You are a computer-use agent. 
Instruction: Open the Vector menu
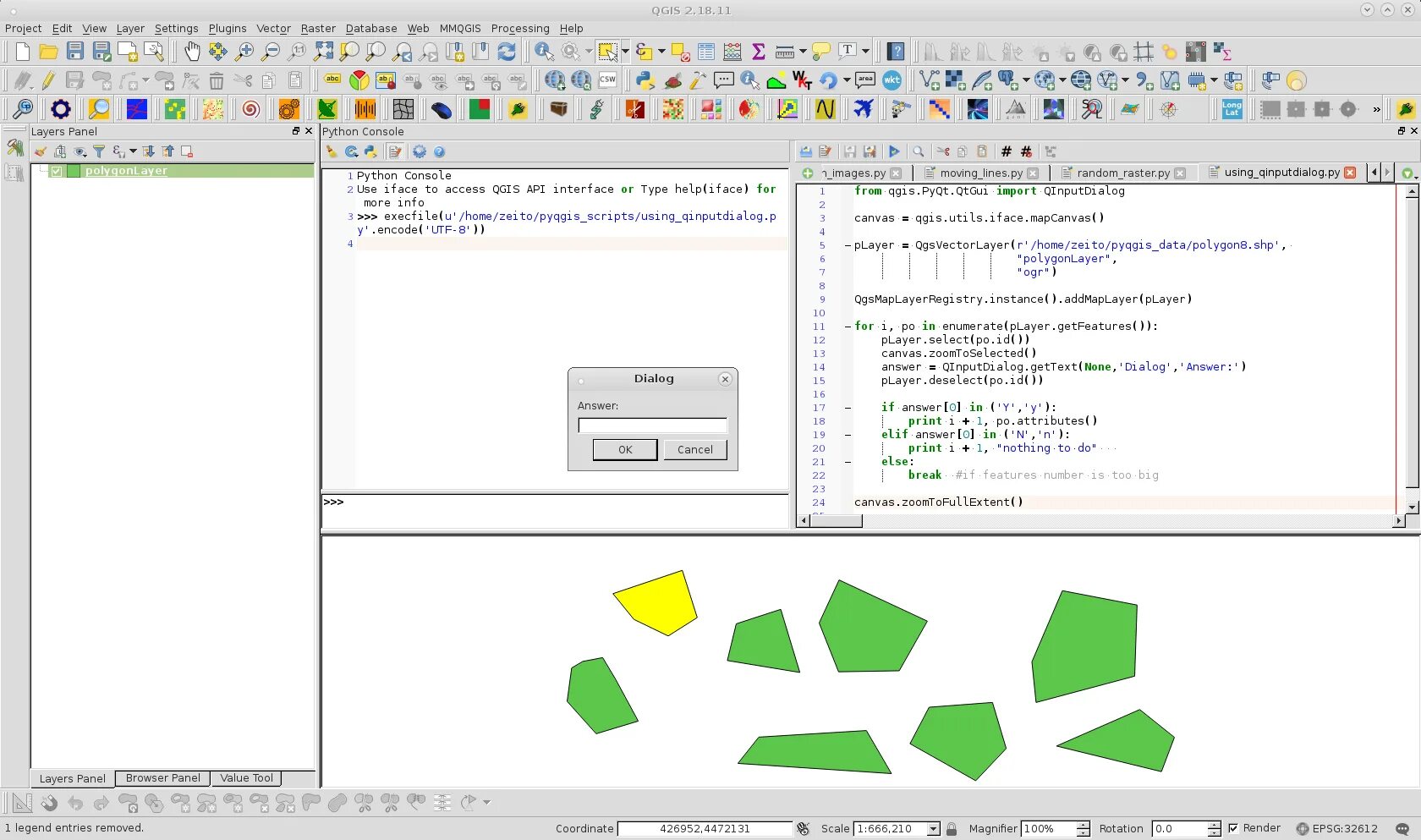point(273,28)
